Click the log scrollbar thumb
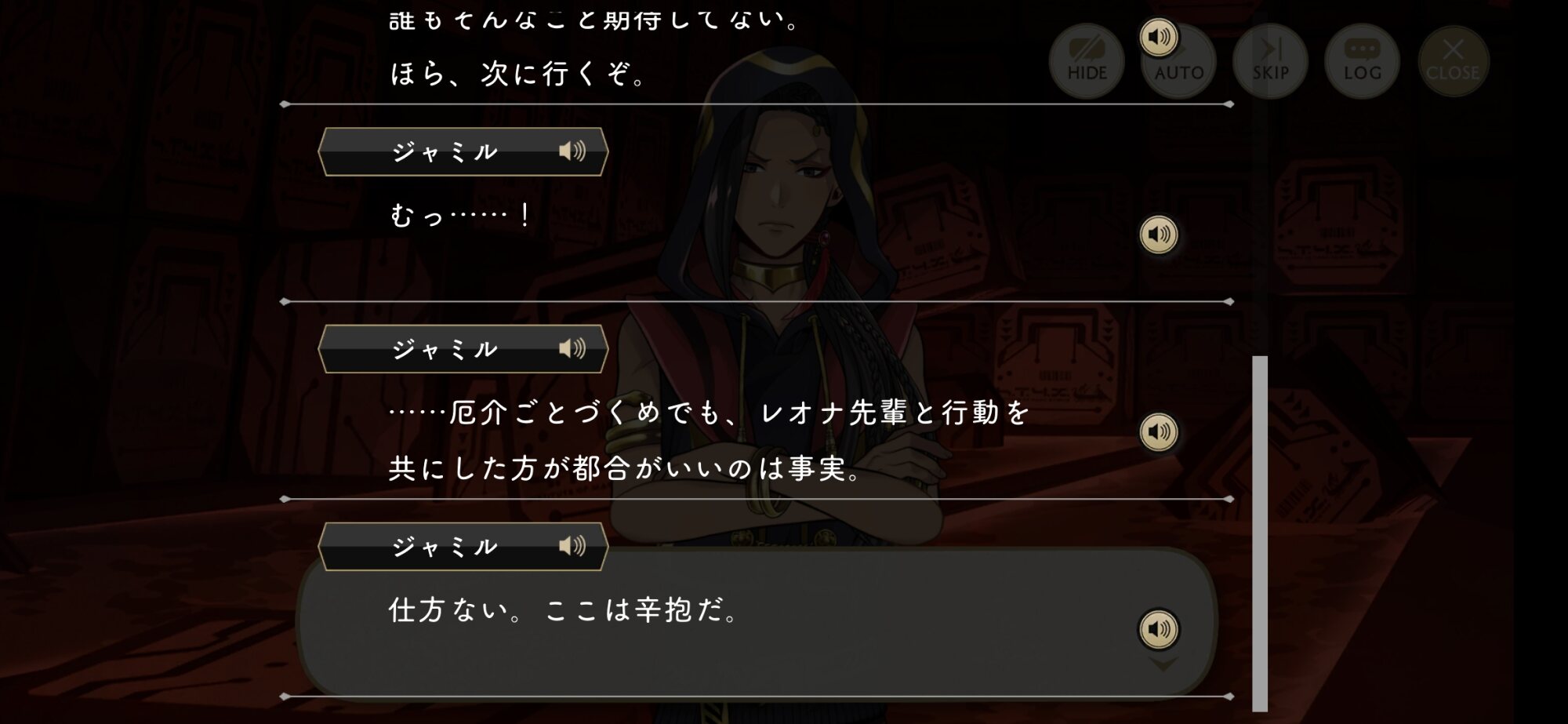The width and height of the screenshot is (1568, 724). pyautogui.click(x=1260, y=533)
